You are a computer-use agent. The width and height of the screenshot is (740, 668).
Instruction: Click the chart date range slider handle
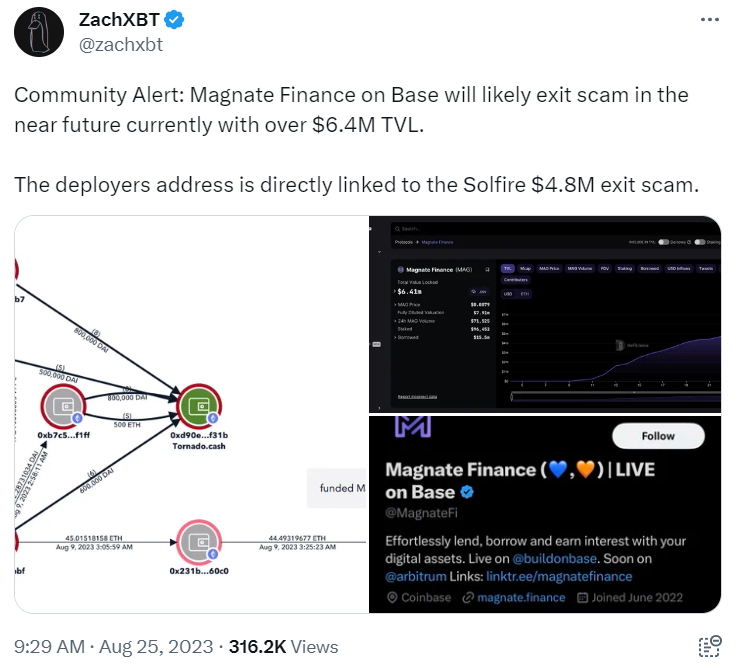click(x=512, y=397)
